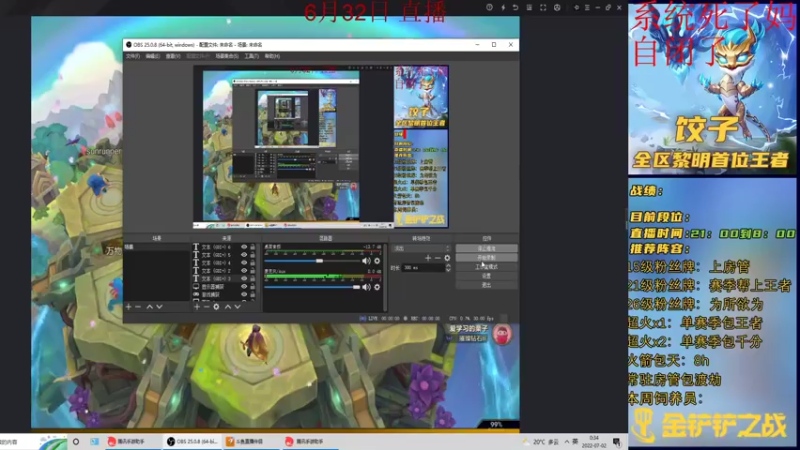Open 工具(T) menu in OBS

point(252,56)
